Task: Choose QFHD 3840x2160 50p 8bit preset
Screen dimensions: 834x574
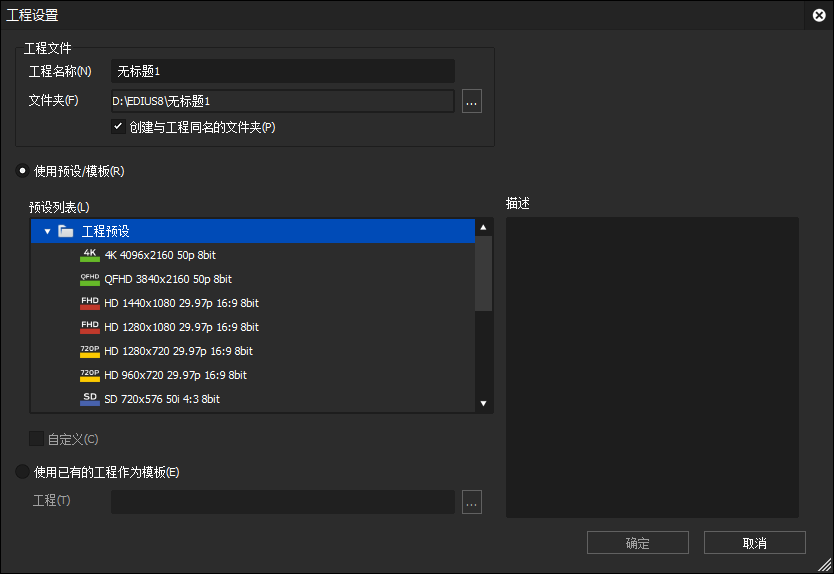Action: pos(168,279)
